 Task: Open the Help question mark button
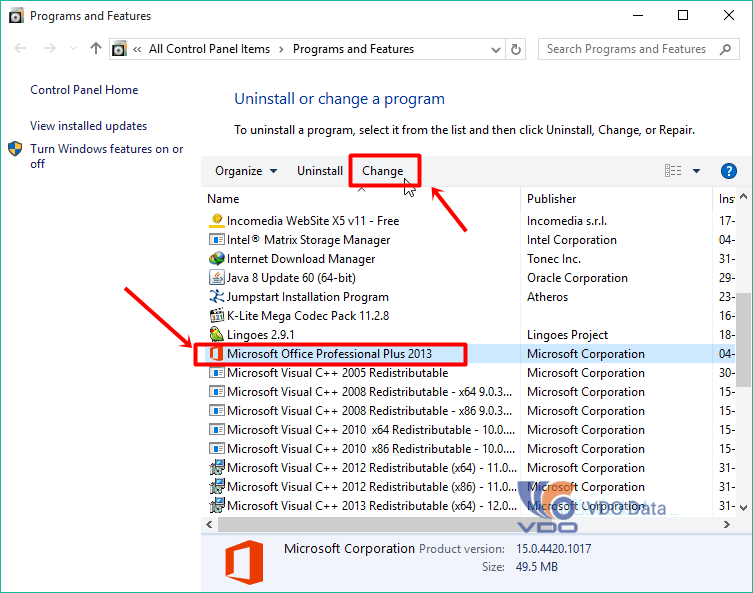point(729,171)
